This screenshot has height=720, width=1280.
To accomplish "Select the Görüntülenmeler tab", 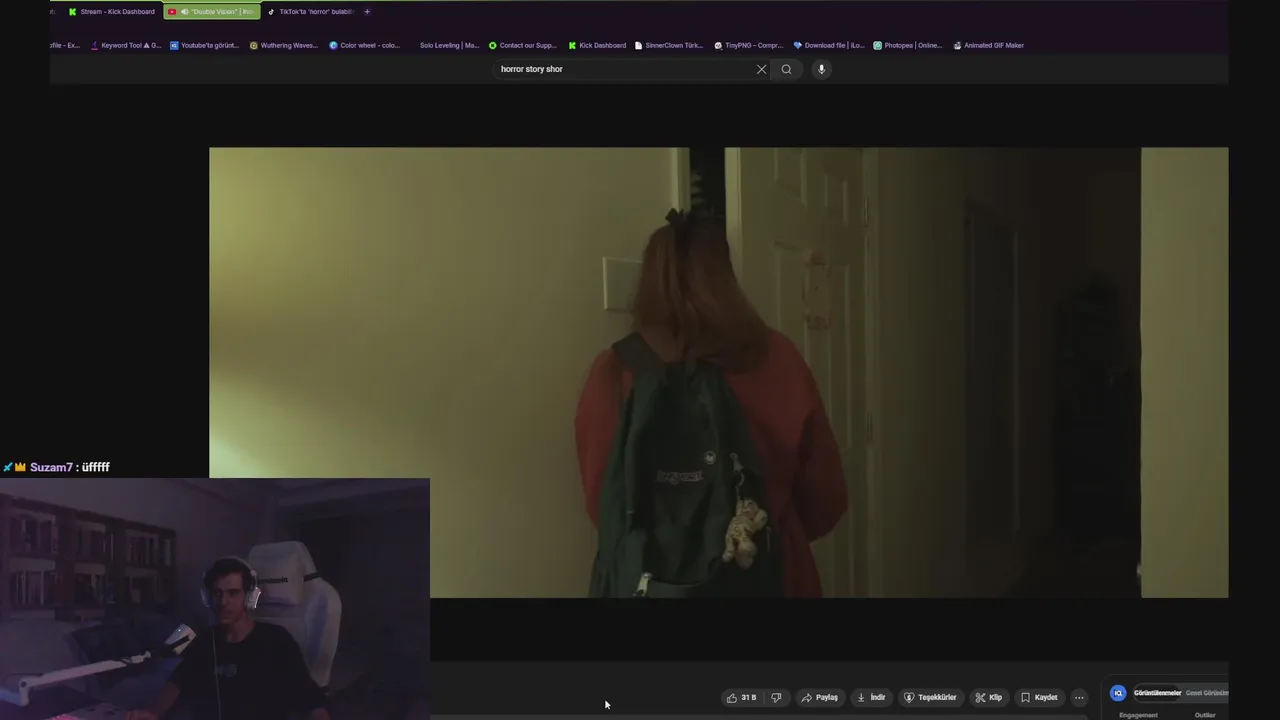I will click(x=1157, y=693).
